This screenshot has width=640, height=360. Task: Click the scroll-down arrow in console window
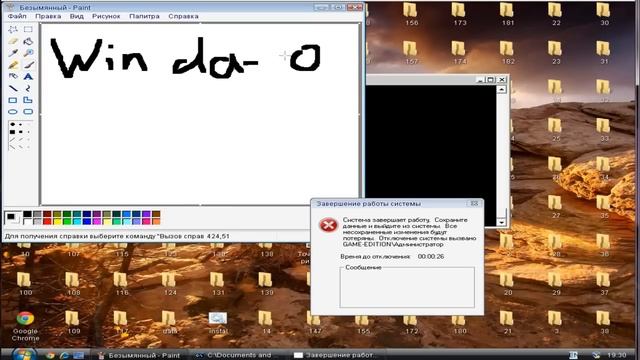tap(502, 222)
